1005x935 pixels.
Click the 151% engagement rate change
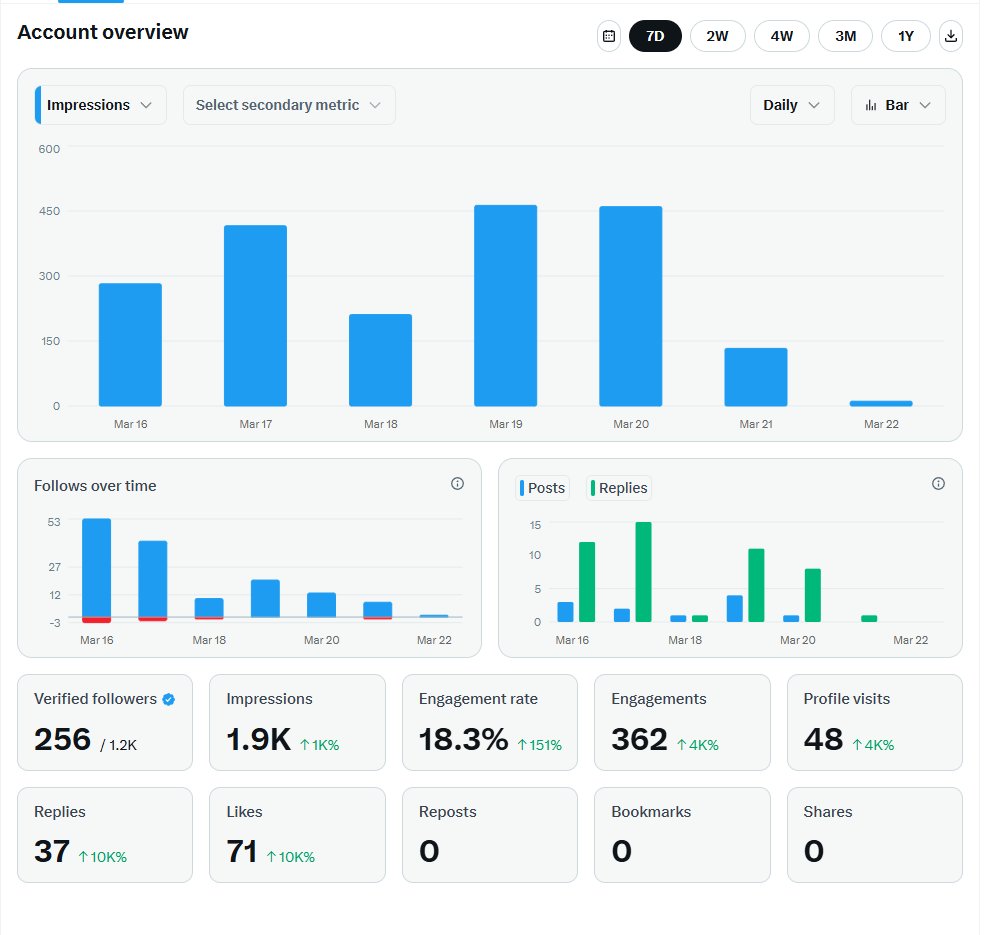(x=540, y=745)
